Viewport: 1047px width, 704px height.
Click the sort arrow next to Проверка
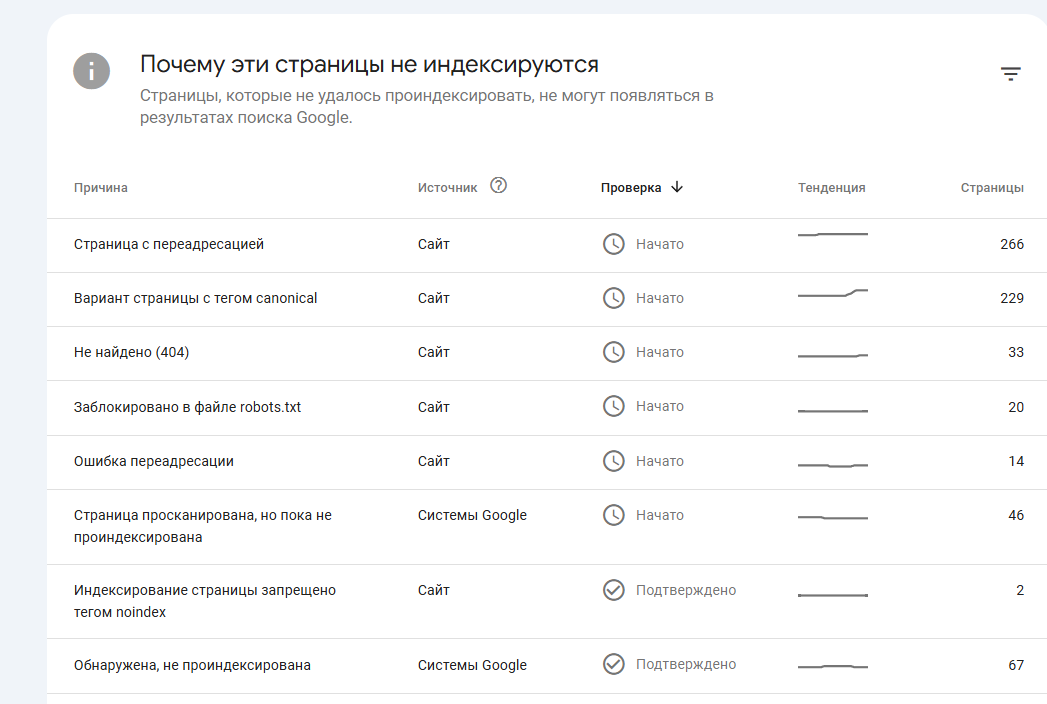pyautogui.click(x=677, y=187)
